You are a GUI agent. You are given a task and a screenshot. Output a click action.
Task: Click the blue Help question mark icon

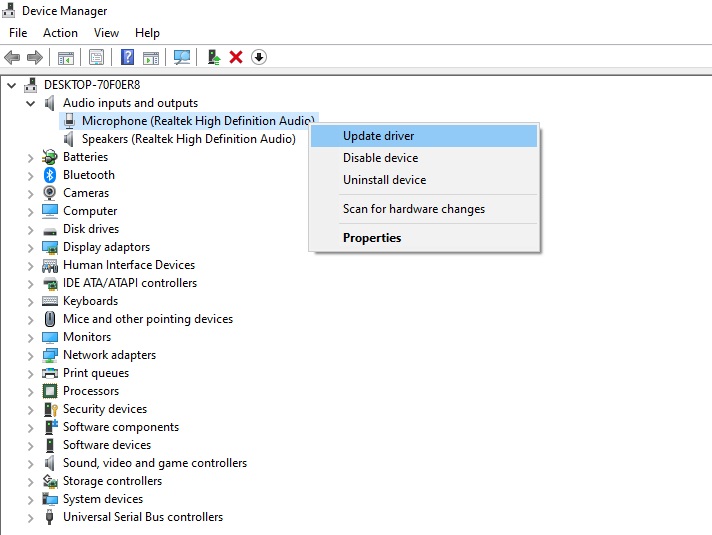(127, 57)
